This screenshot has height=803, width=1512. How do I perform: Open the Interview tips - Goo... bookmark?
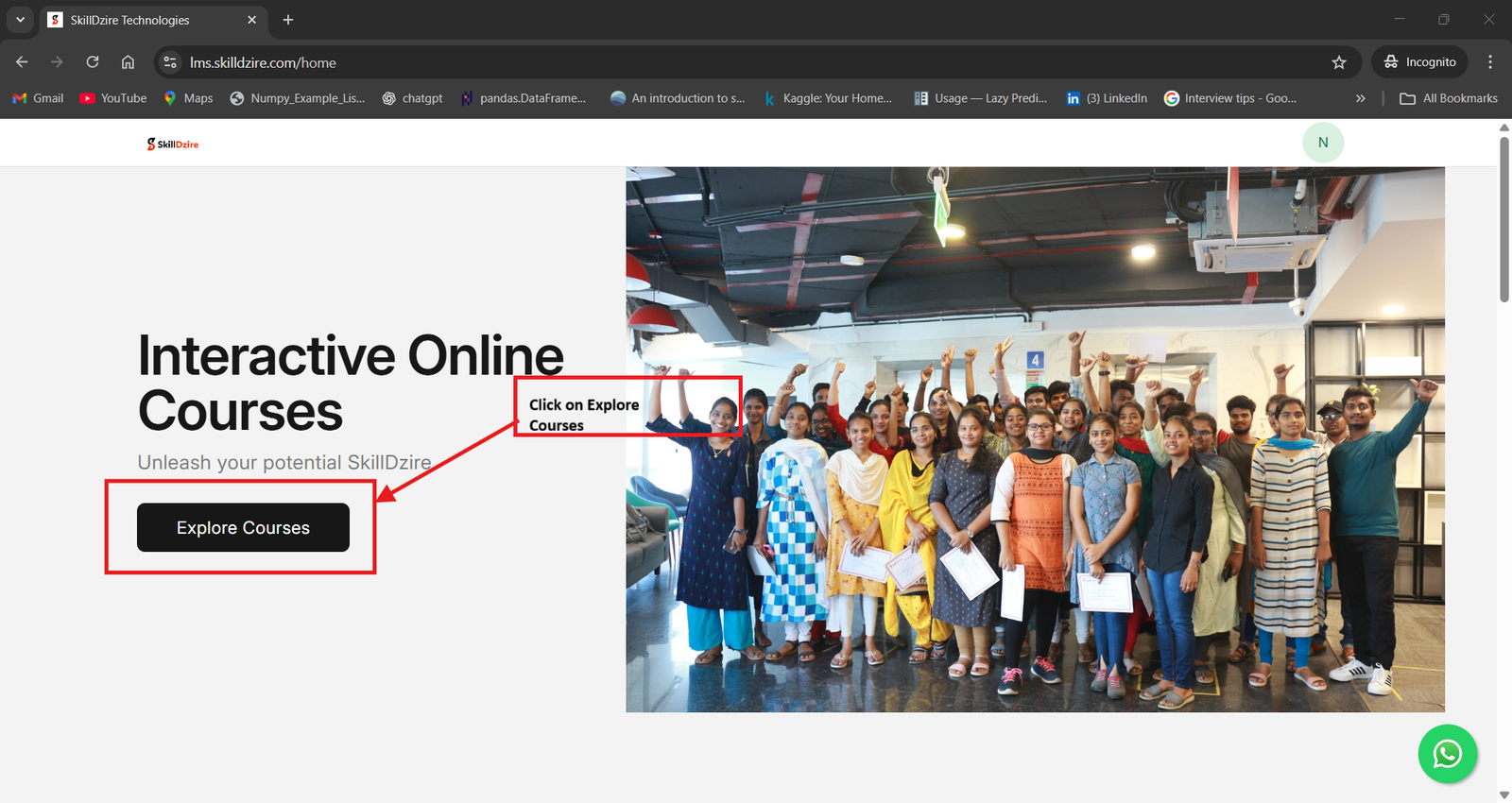click(x=1229, y=98)
